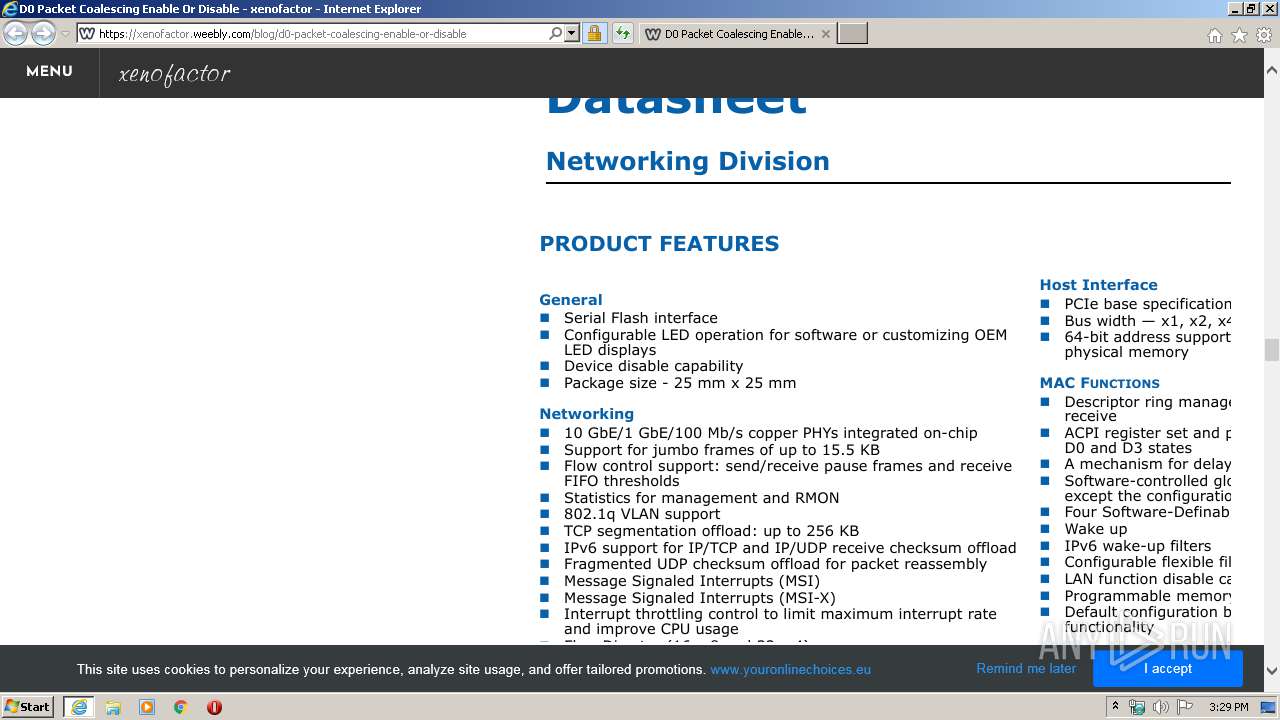This screenshot has width=1280, height=720.
Task: Open the IE Tools gear menu
Action: [x=1264, y=35]
